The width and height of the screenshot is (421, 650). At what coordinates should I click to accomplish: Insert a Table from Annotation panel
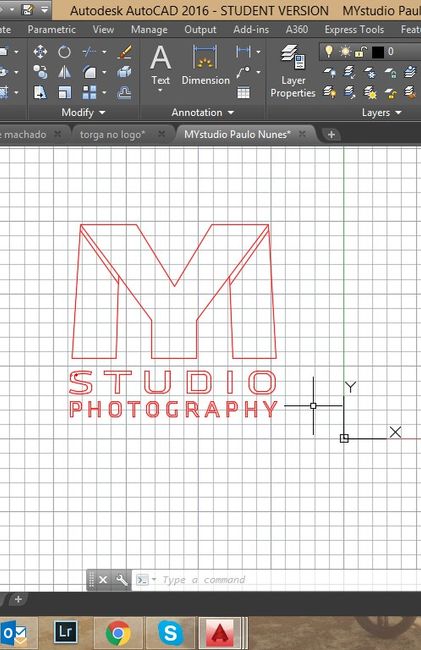244,92
